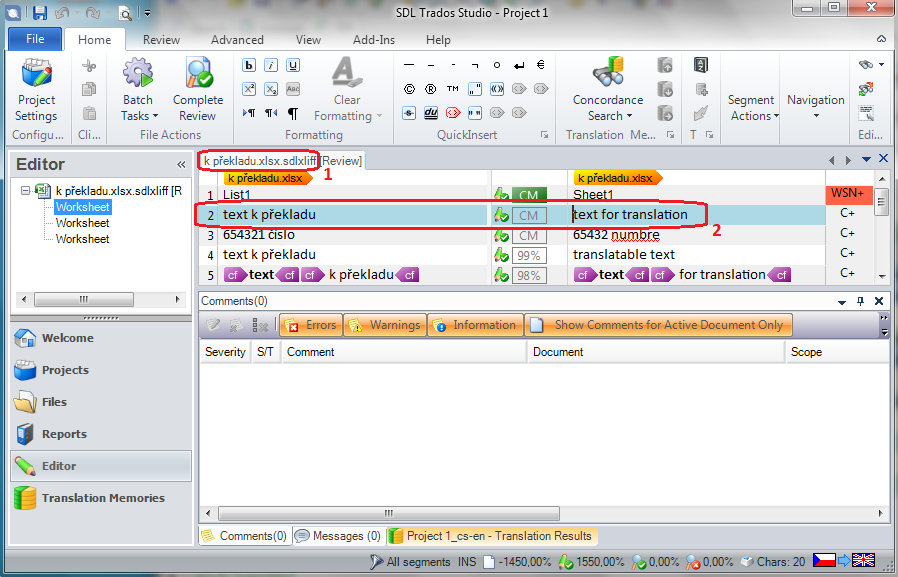The height and width of the screenshot is (577, 898).
Task: Click Complete Review
Action: point(198,90)
